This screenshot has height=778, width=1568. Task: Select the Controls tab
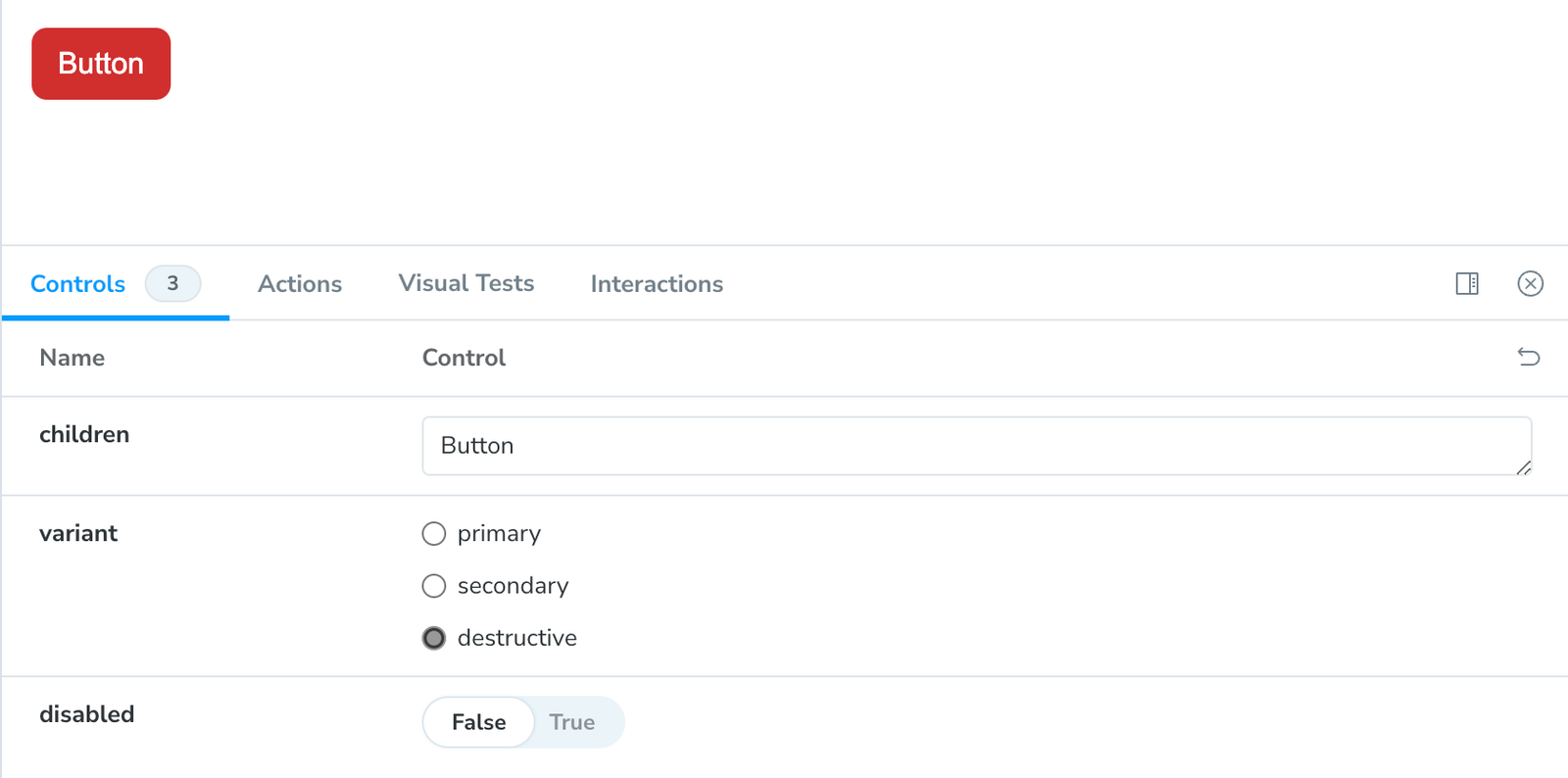pos(76,284)
